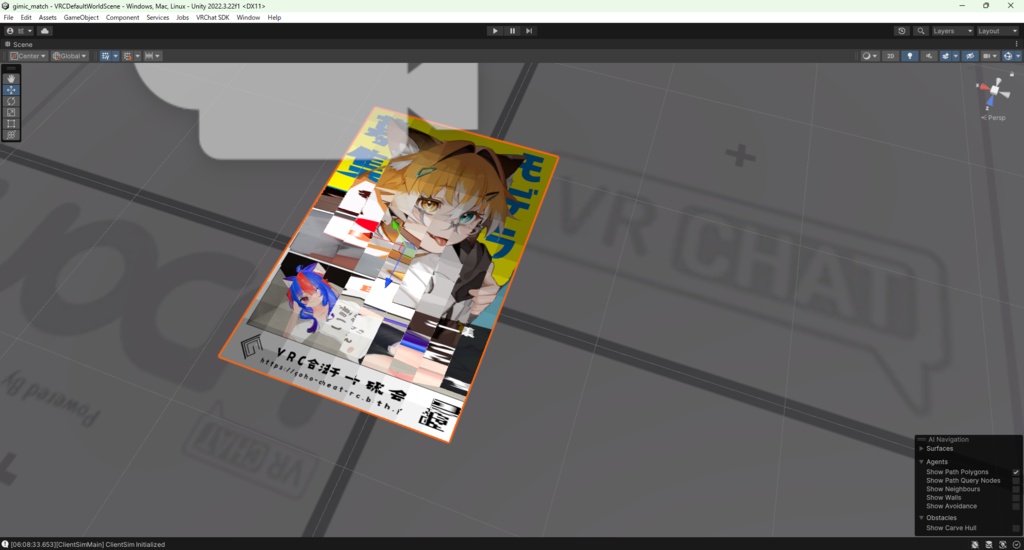Open the Services menu
This screenshot has height=550, width=1024.
[157, 18]
